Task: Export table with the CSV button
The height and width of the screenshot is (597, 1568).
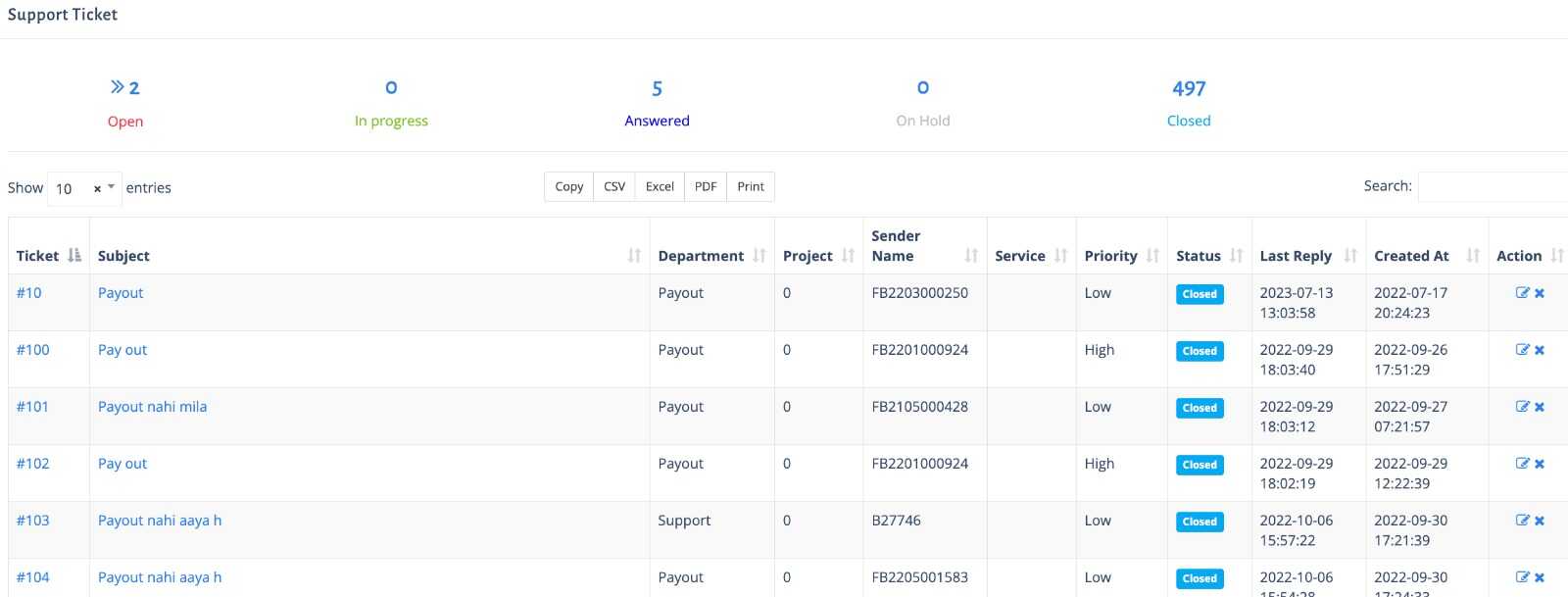Action: click(x=614, y=186)
